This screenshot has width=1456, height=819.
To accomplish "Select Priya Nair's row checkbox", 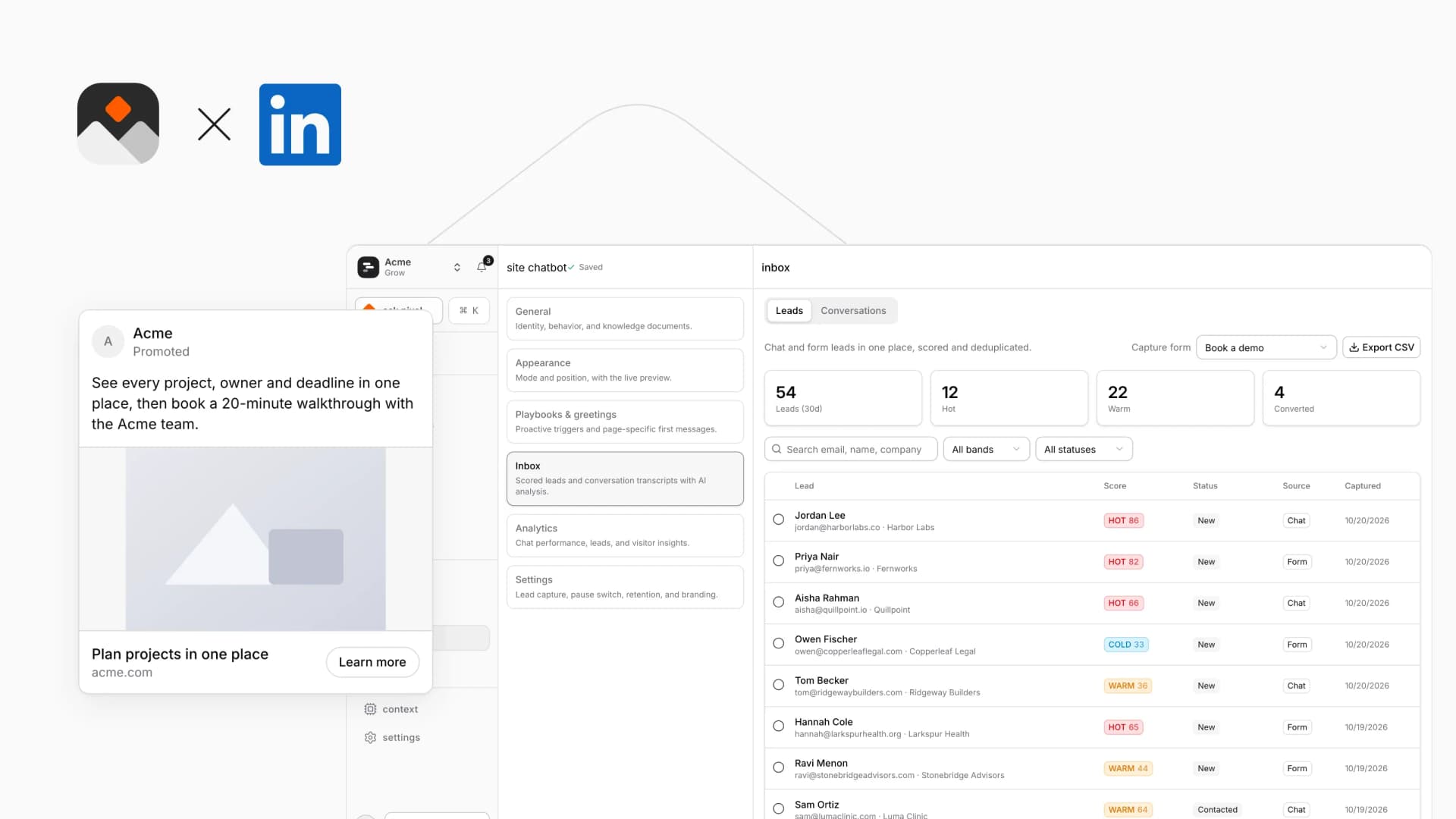I will click(x=778, y=561).
